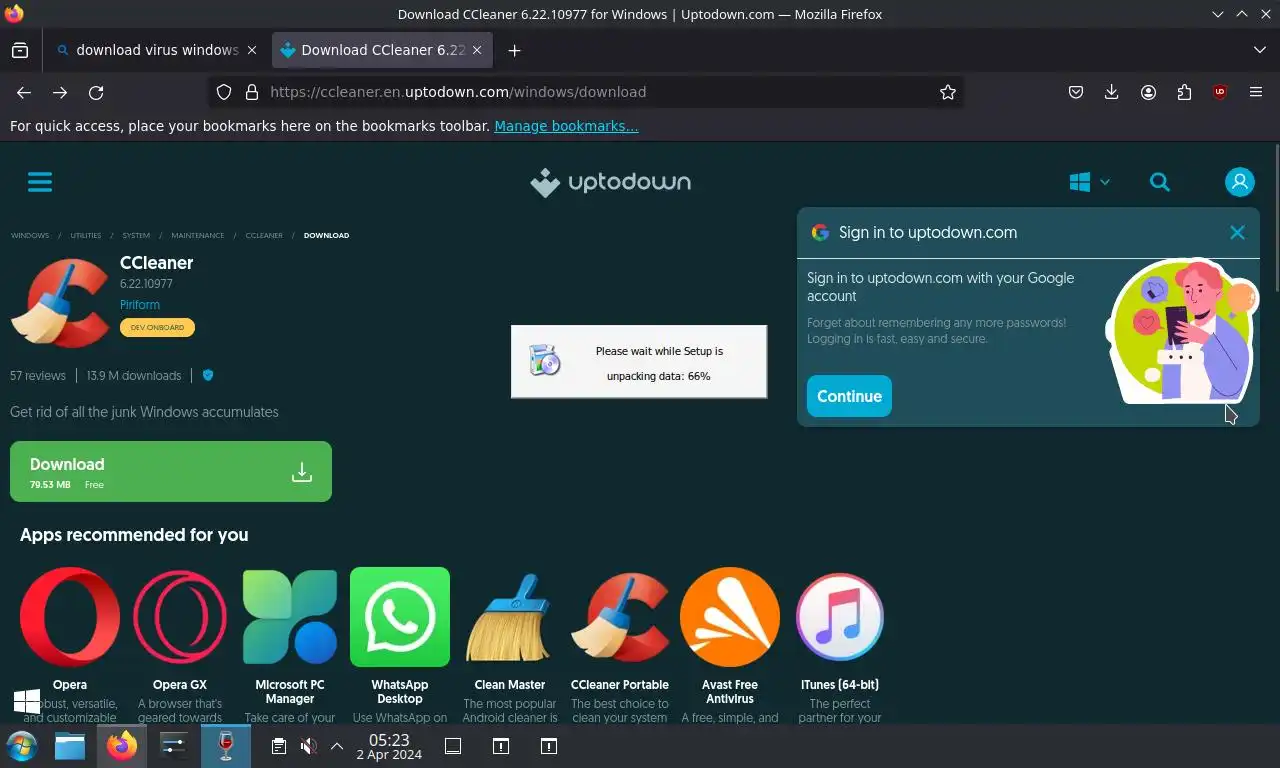Open the Wine glass taskbar application
Viewport: 1280px width, 768px height.
(226, 746)
